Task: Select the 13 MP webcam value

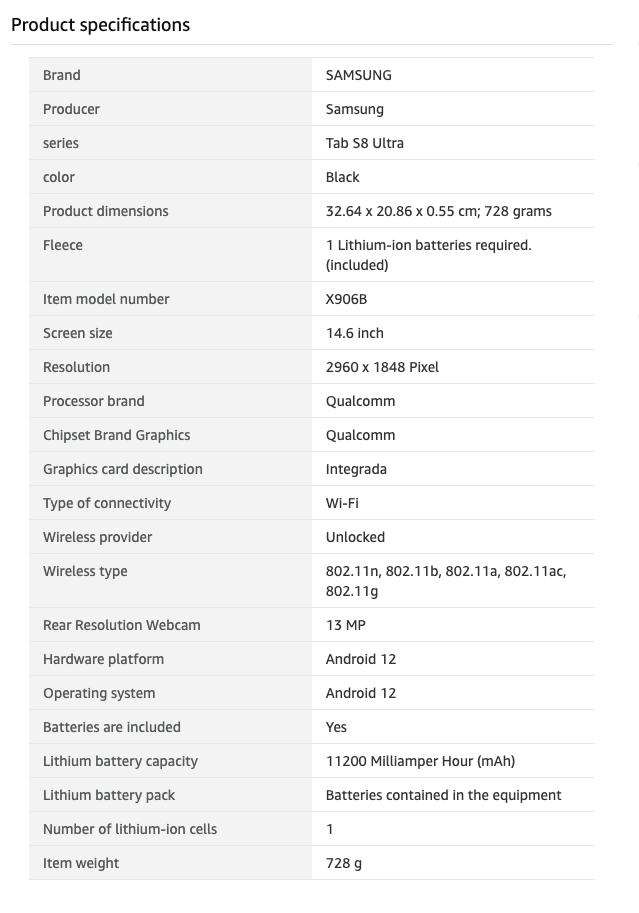Action: coord(345,625)
